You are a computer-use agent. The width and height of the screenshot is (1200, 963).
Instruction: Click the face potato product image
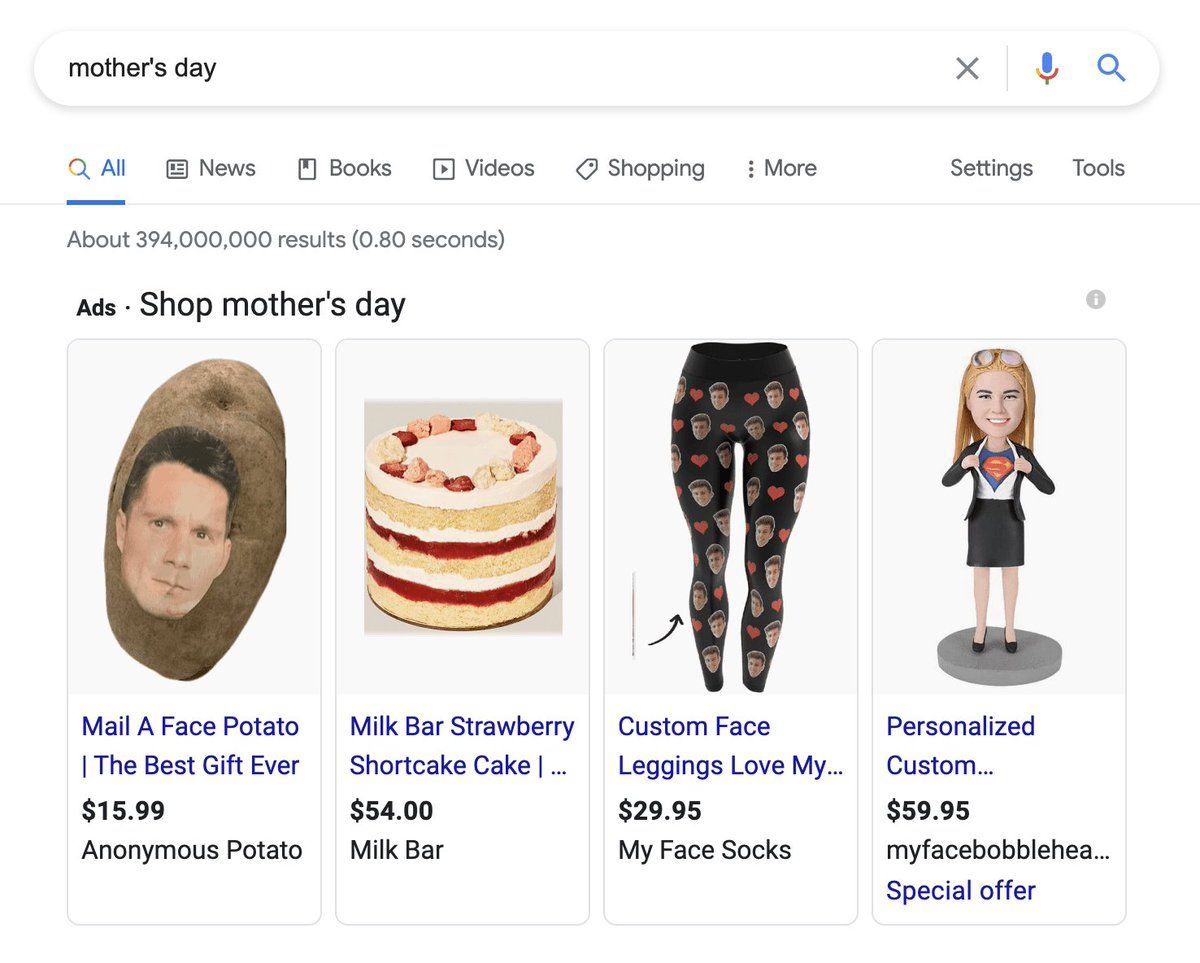[x=195, y=518]
